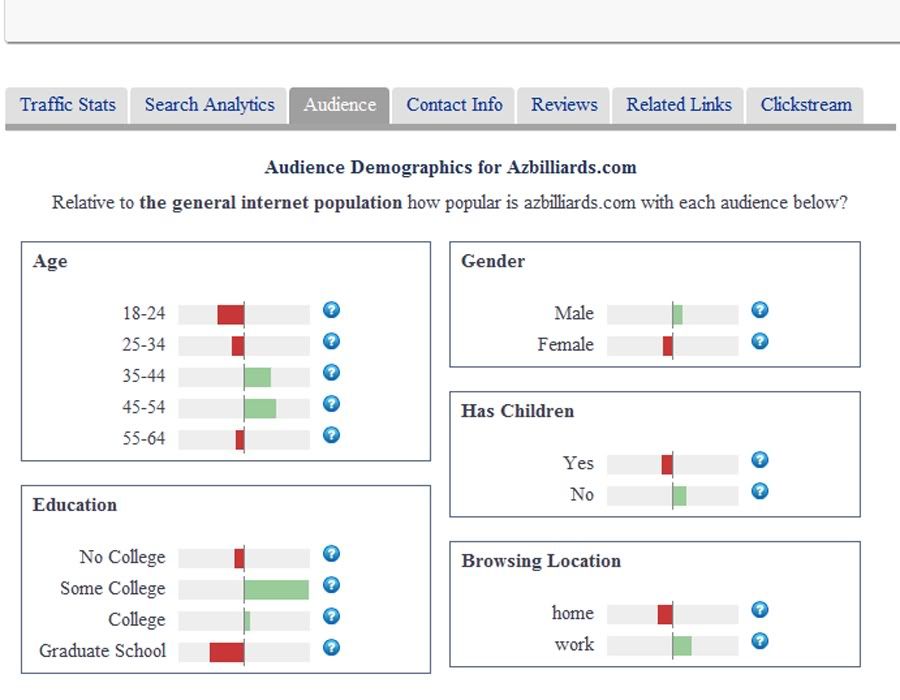Click the 'Education' section heading
This screenshot has width=900, height=700.
coord(75,505)
